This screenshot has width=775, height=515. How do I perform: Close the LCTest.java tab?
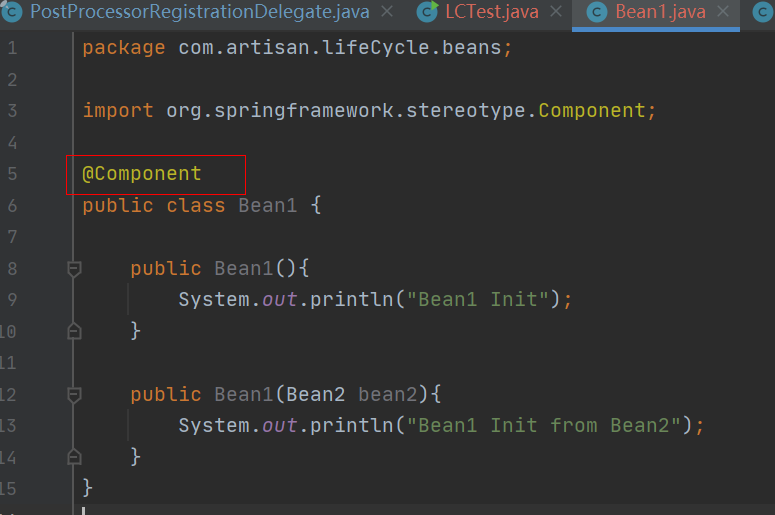pyautogui.click(x=556, y=11)
